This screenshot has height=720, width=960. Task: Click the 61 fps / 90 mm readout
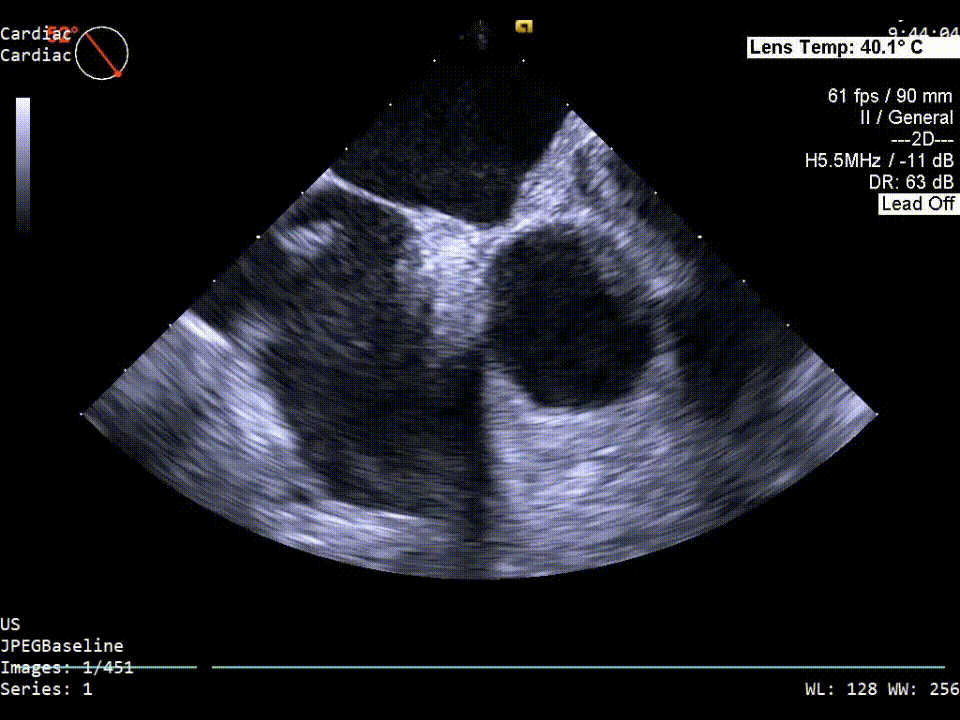tap(890, 96)
